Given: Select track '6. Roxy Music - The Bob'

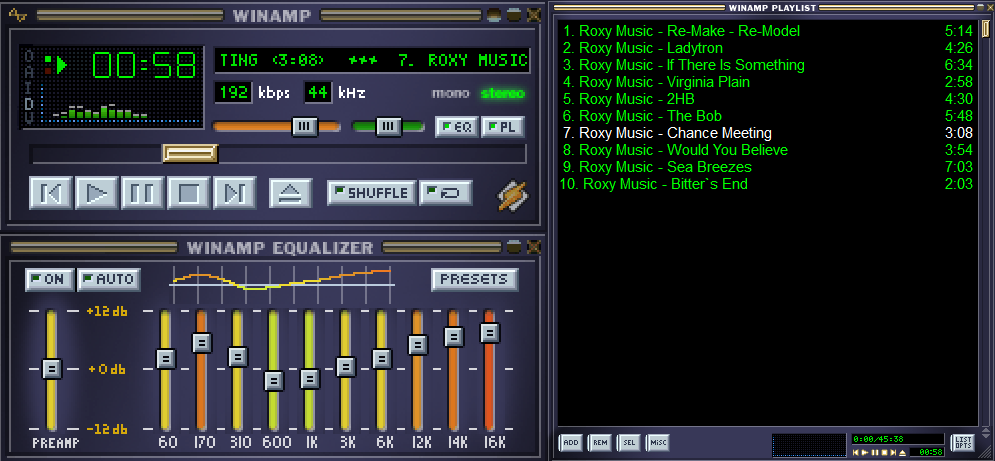Looking at the screenshot, I should [x=768, y=116].
